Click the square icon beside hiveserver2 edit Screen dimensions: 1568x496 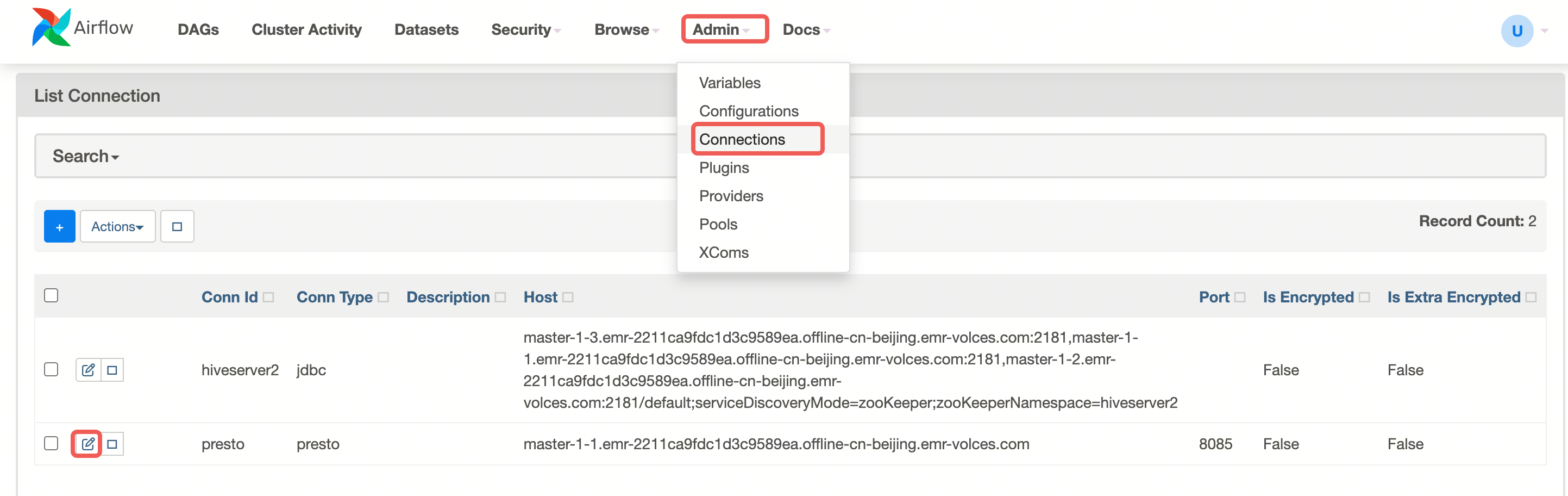point(112,370)
